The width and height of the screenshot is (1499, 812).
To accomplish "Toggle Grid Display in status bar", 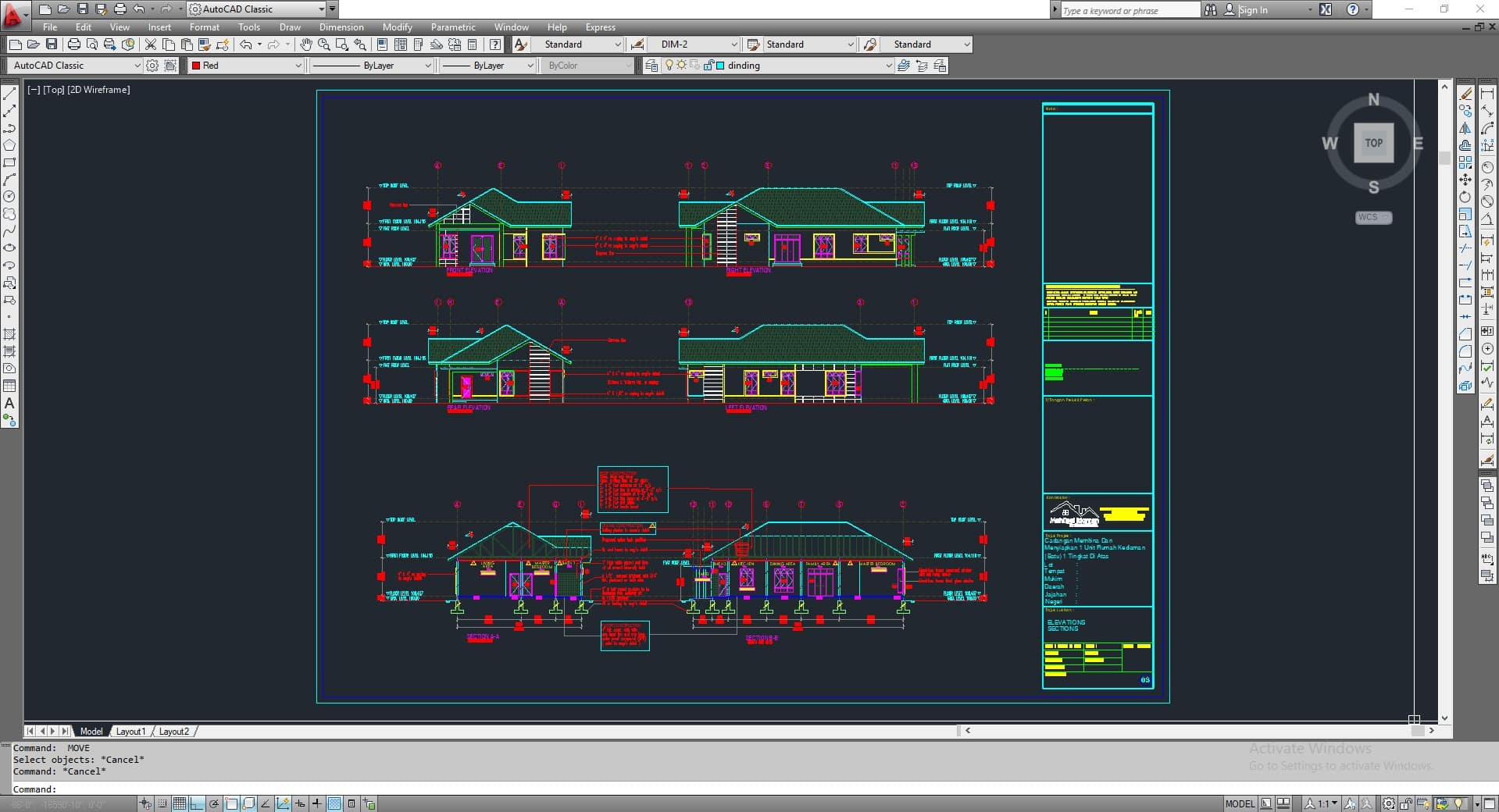I will (x=180, y=803).
